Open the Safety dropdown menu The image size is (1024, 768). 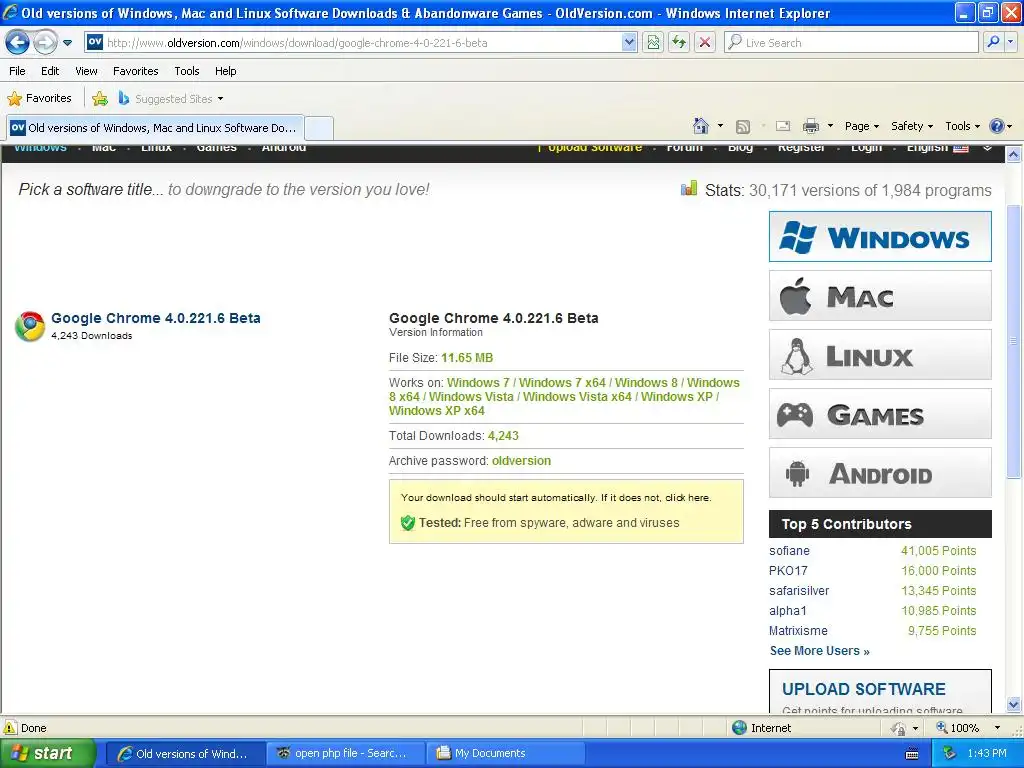(912, 126)
